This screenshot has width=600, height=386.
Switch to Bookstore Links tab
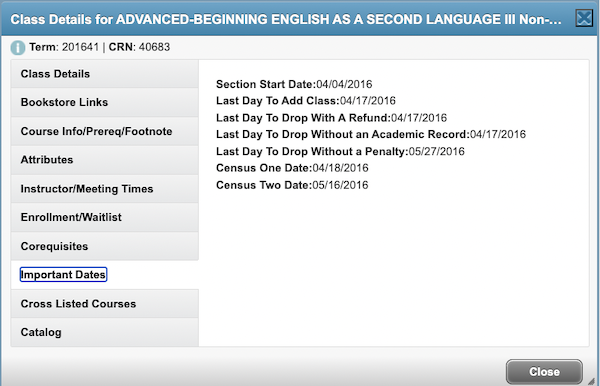point(104,103)
